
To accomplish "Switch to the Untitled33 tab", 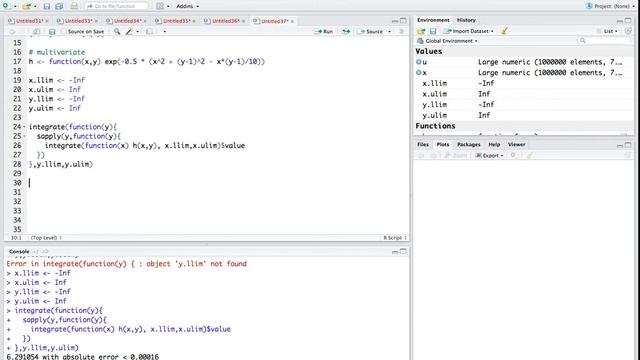I will tap(77, 21).
